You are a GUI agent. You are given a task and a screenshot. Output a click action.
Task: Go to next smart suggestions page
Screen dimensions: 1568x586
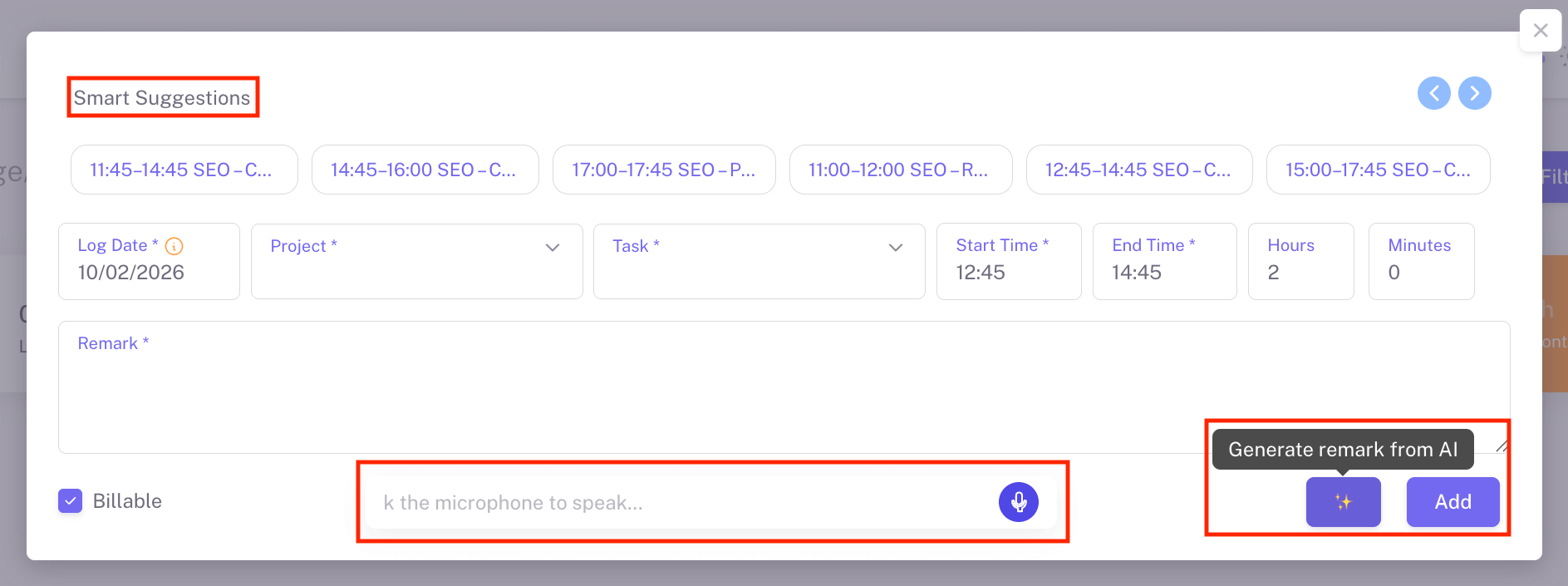pos(1474,93)
